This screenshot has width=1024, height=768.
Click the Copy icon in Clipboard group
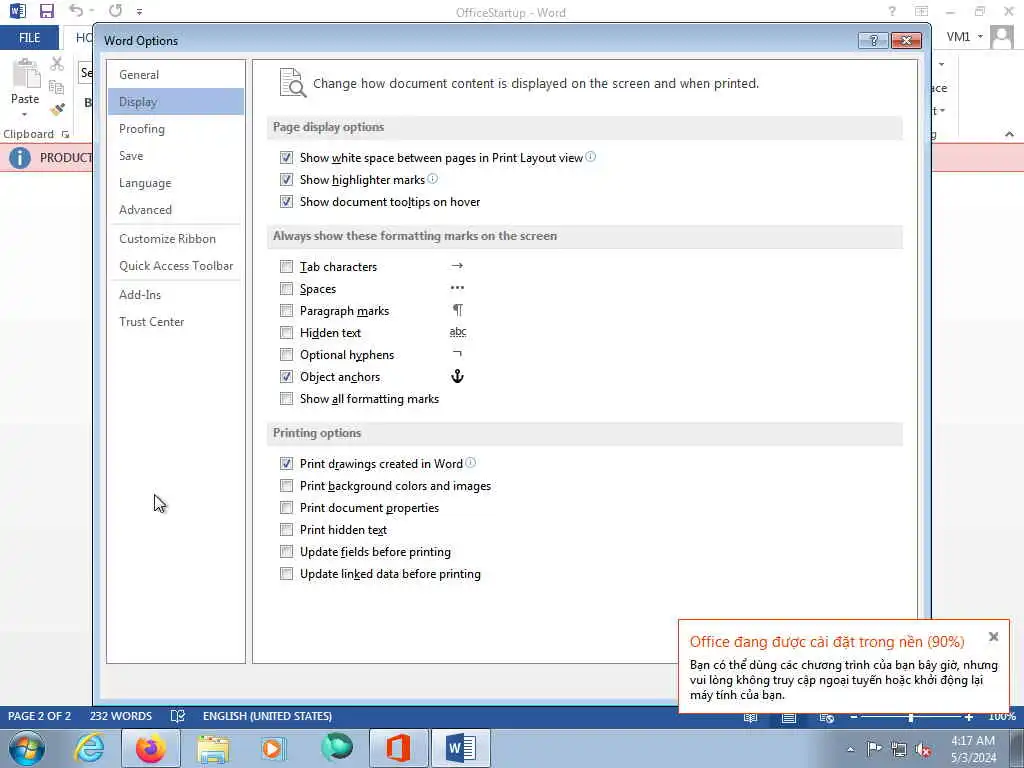pyautogui.click(x=57, y=87)
